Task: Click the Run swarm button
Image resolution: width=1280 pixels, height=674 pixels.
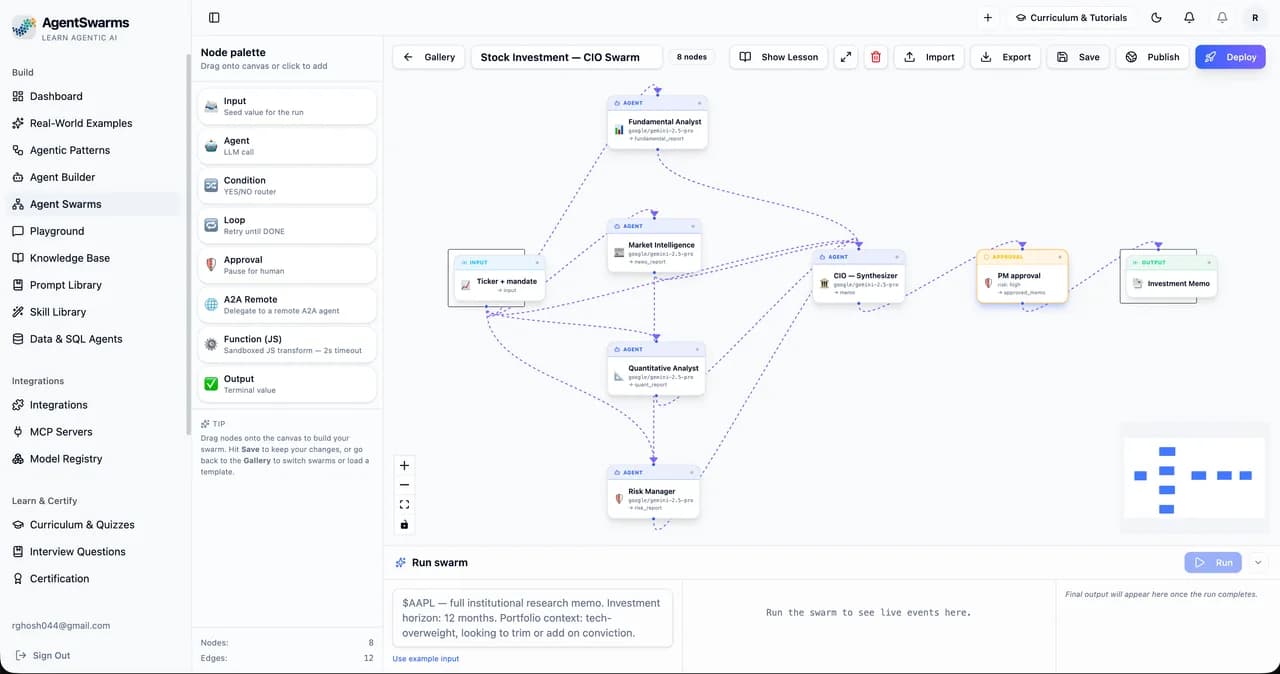Action: point(1213,563)
